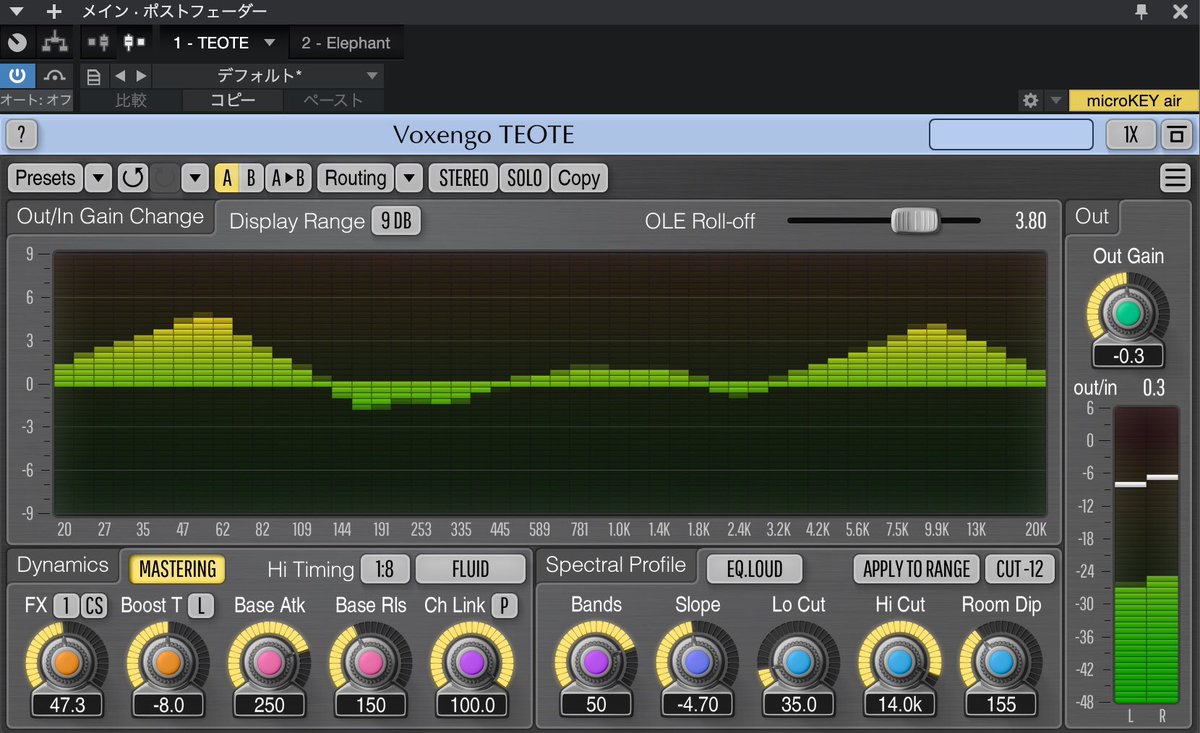
Task: Toggle the MASTERING mode button
Action: coord(177,569)
